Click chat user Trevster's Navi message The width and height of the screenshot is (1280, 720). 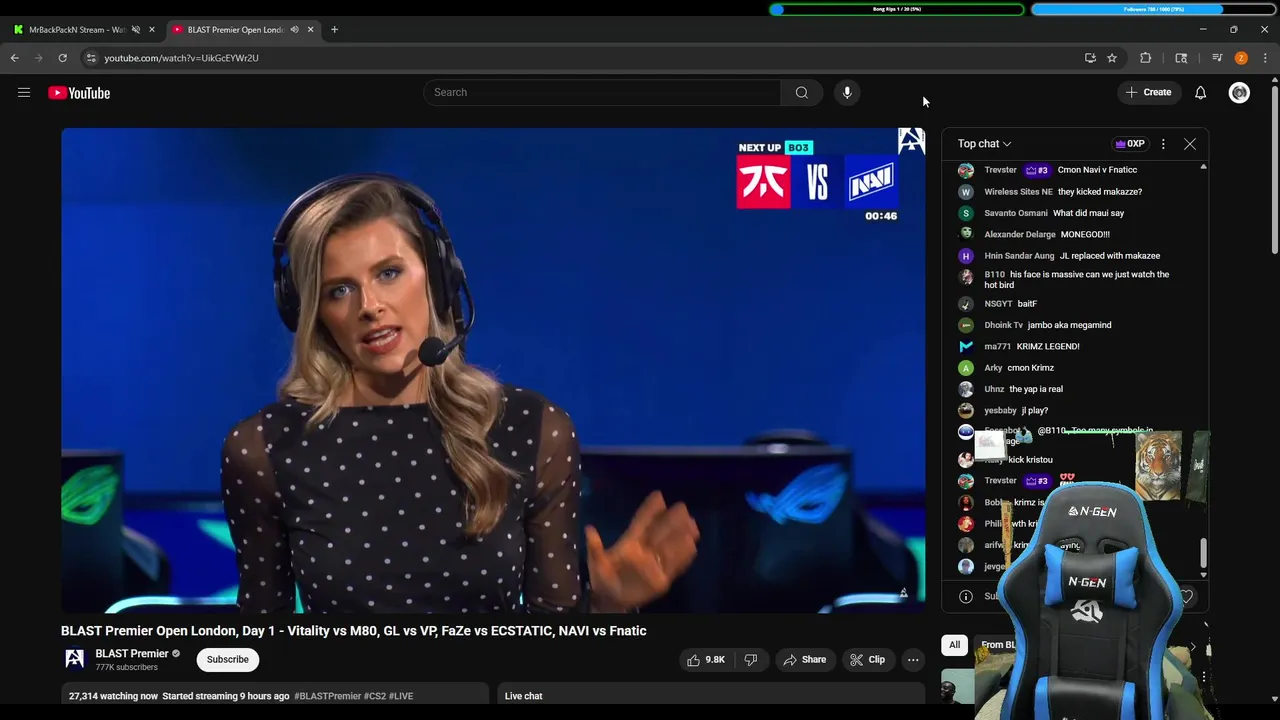coord(1097,170)
